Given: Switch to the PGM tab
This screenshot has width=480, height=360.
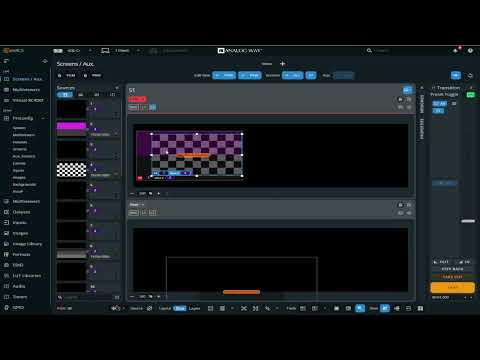Looking at the screenshot, I should pyautogui.click(x=67, y=76).
